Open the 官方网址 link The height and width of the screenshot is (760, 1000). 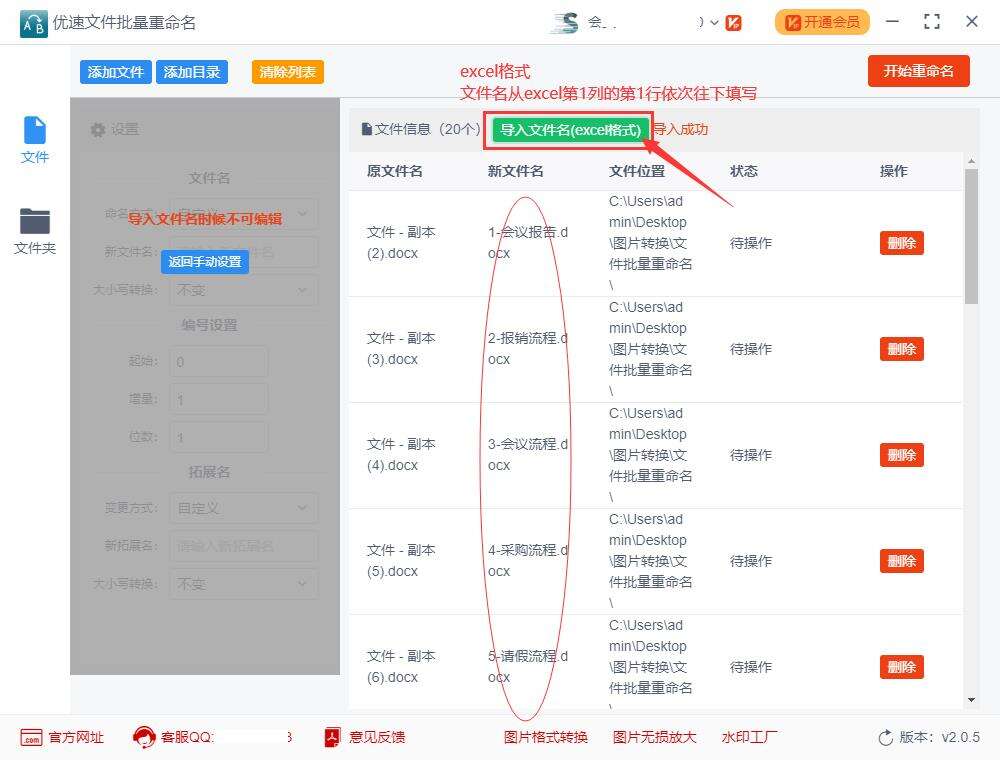(76, 737)
